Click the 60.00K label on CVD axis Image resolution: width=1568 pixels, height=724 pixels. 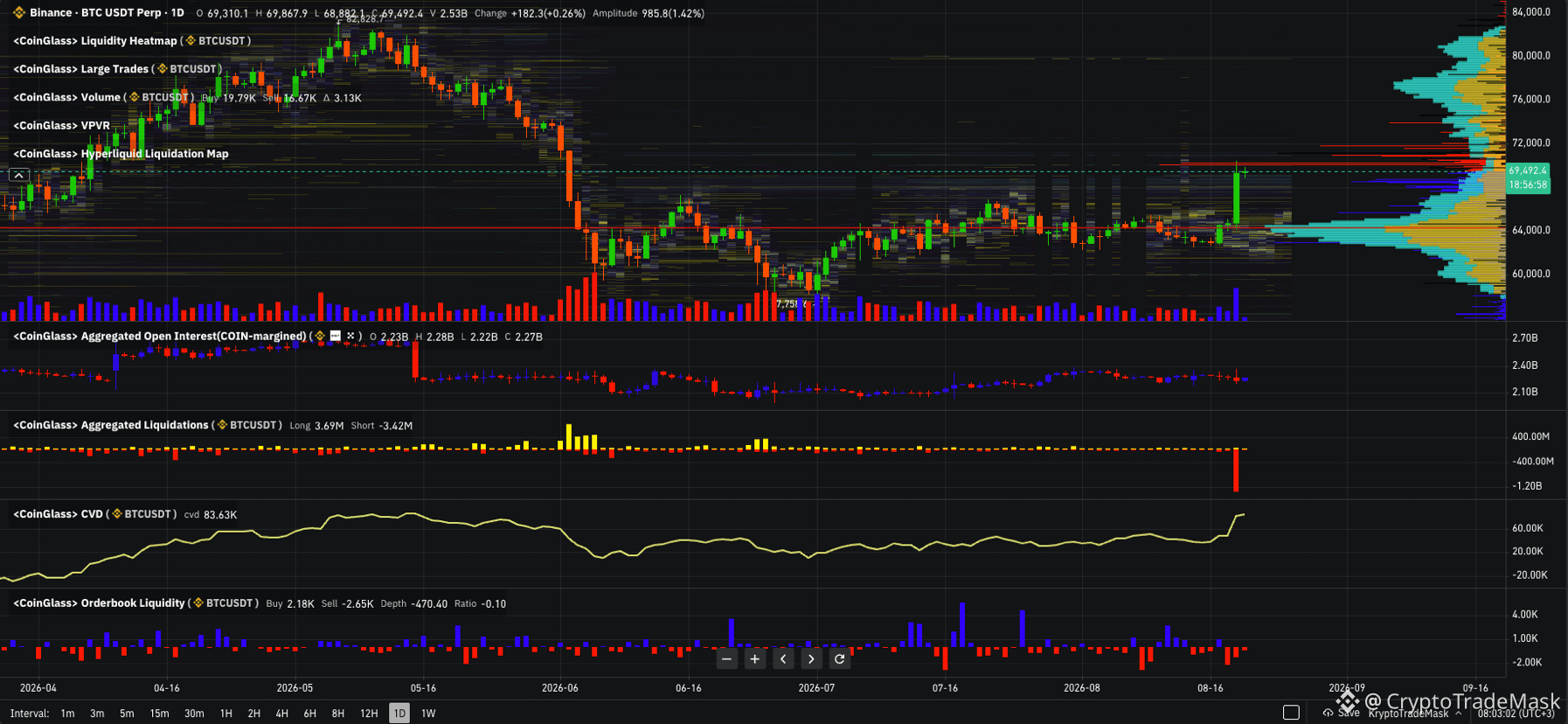1530,528
